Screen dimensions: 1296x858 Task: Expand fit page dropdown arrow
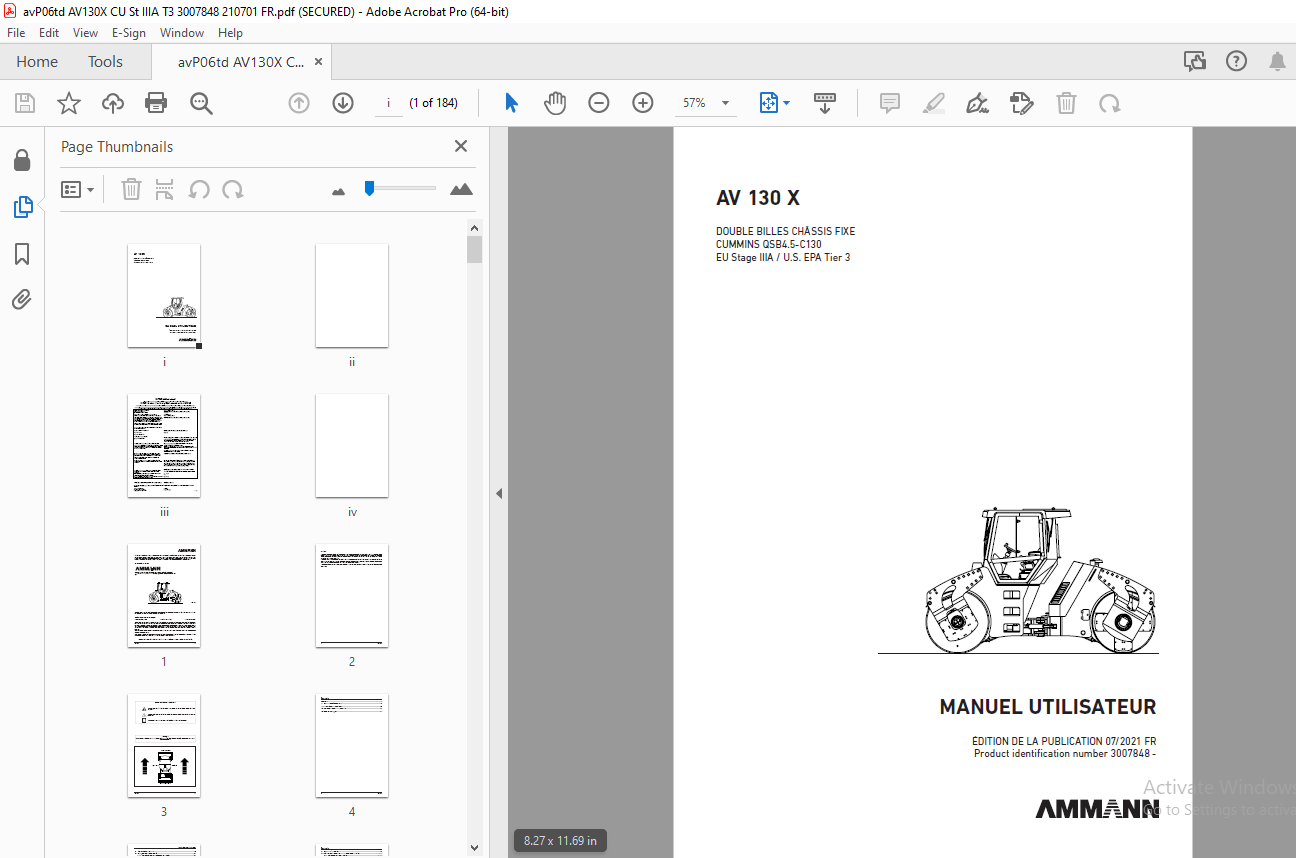click(x=786, y=103)
